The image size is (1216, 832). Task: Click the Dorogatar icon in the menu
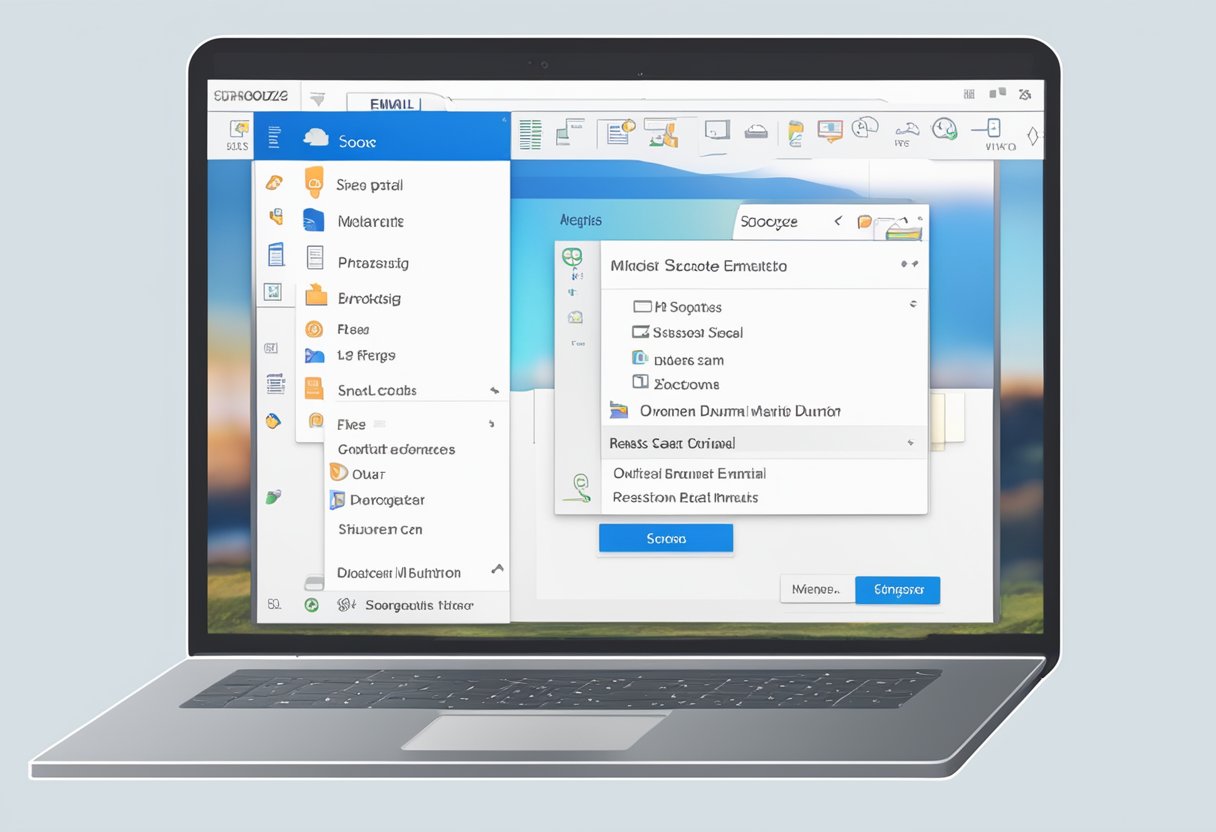click(x=340, y=500)
